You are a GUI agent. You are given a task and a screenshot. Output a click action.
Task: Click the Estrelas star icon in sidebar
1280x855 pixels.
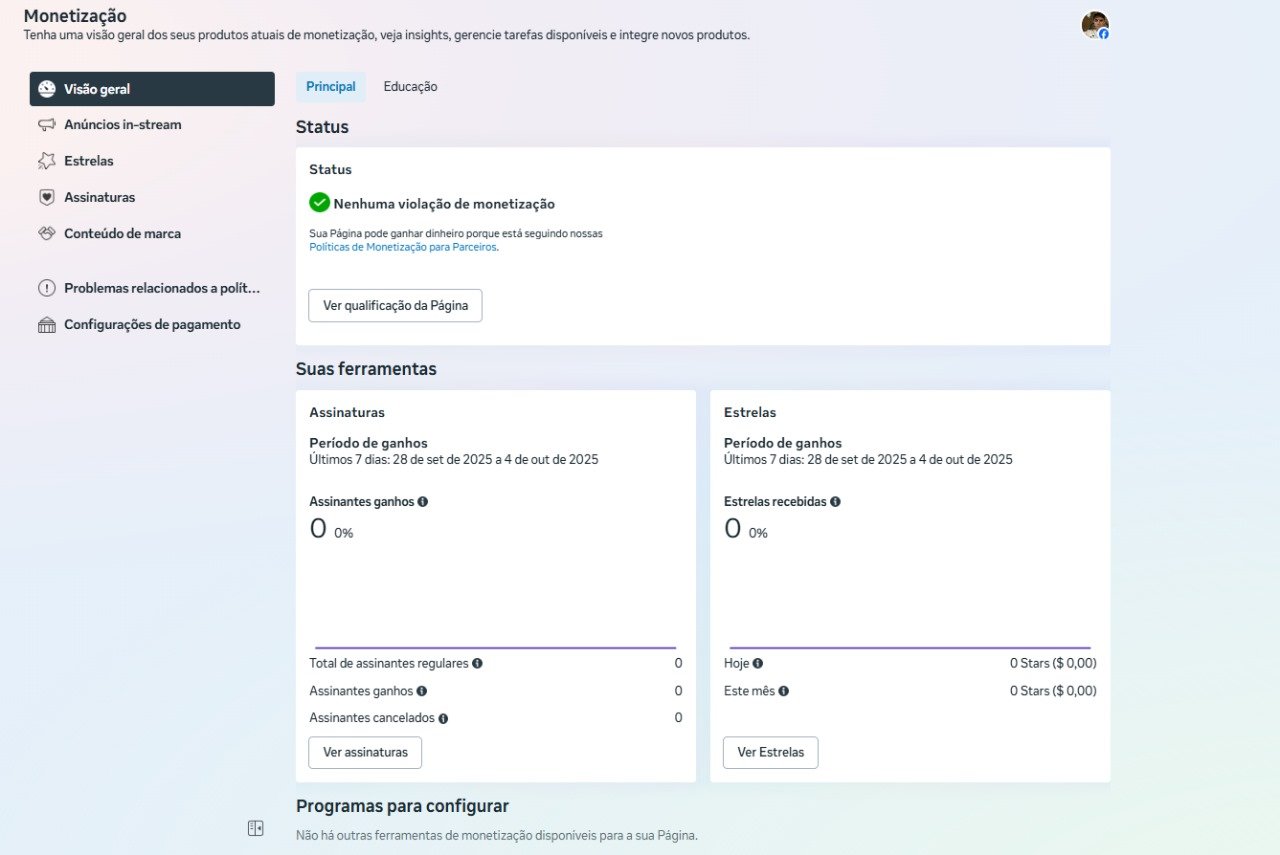[47, 161]
